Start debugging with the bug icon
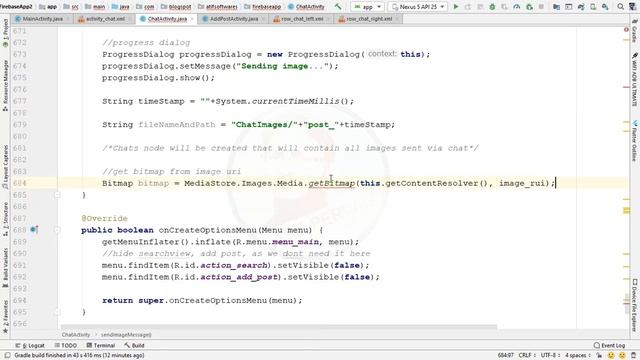Image resolution: width=640 pixels, height=360 pixels. click(x=492, y=7)
